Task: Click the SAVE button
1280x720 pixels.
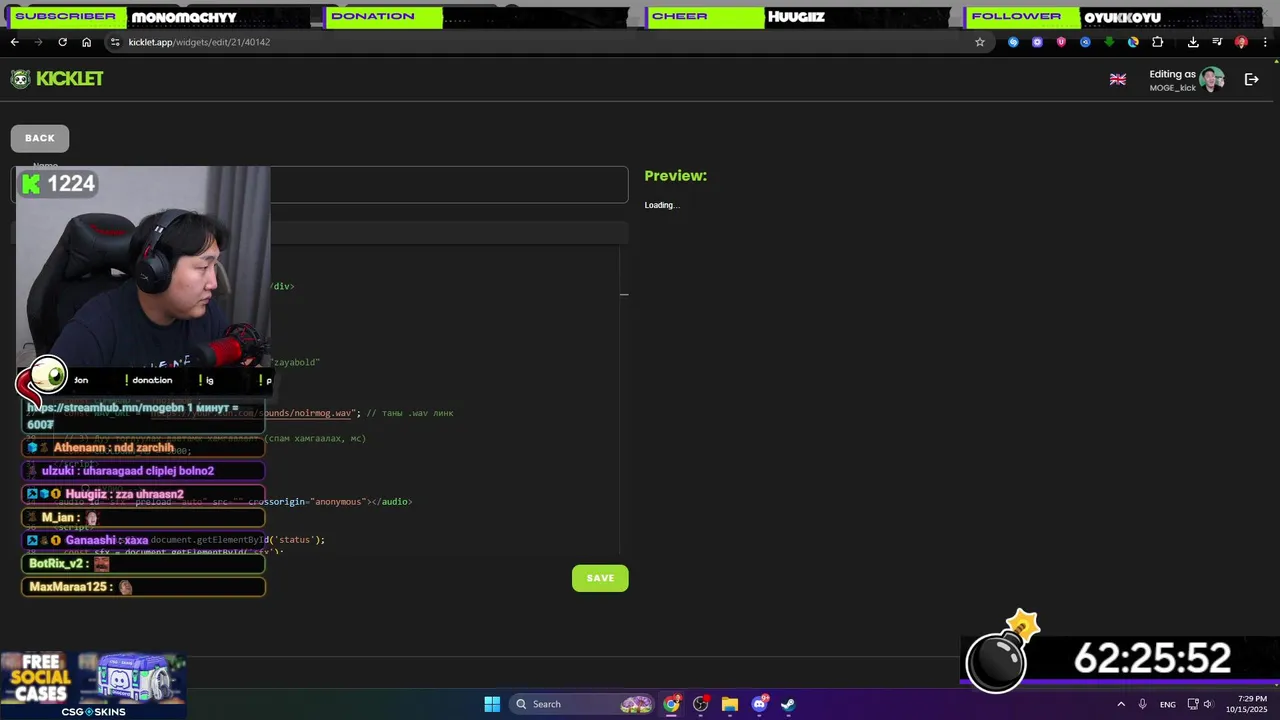Action: [x=600, y=578]
